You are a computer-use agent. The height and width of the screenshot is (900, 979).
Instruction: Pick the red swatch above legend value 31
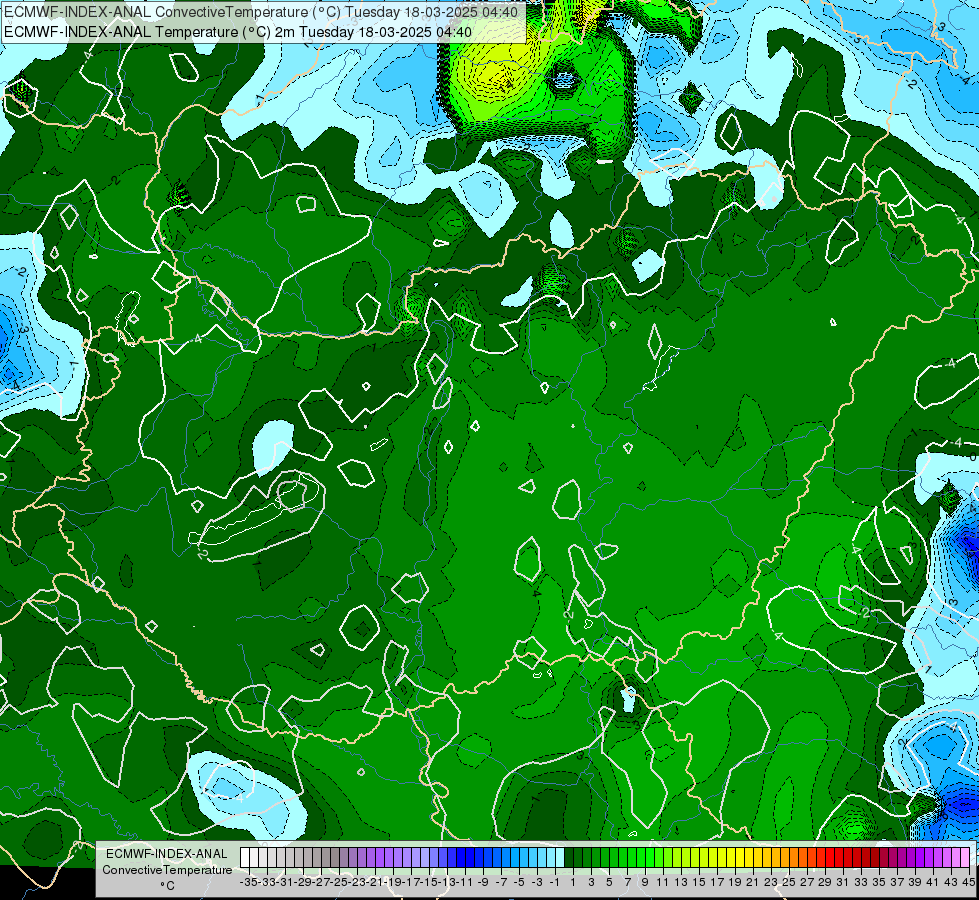click(839, 858)
